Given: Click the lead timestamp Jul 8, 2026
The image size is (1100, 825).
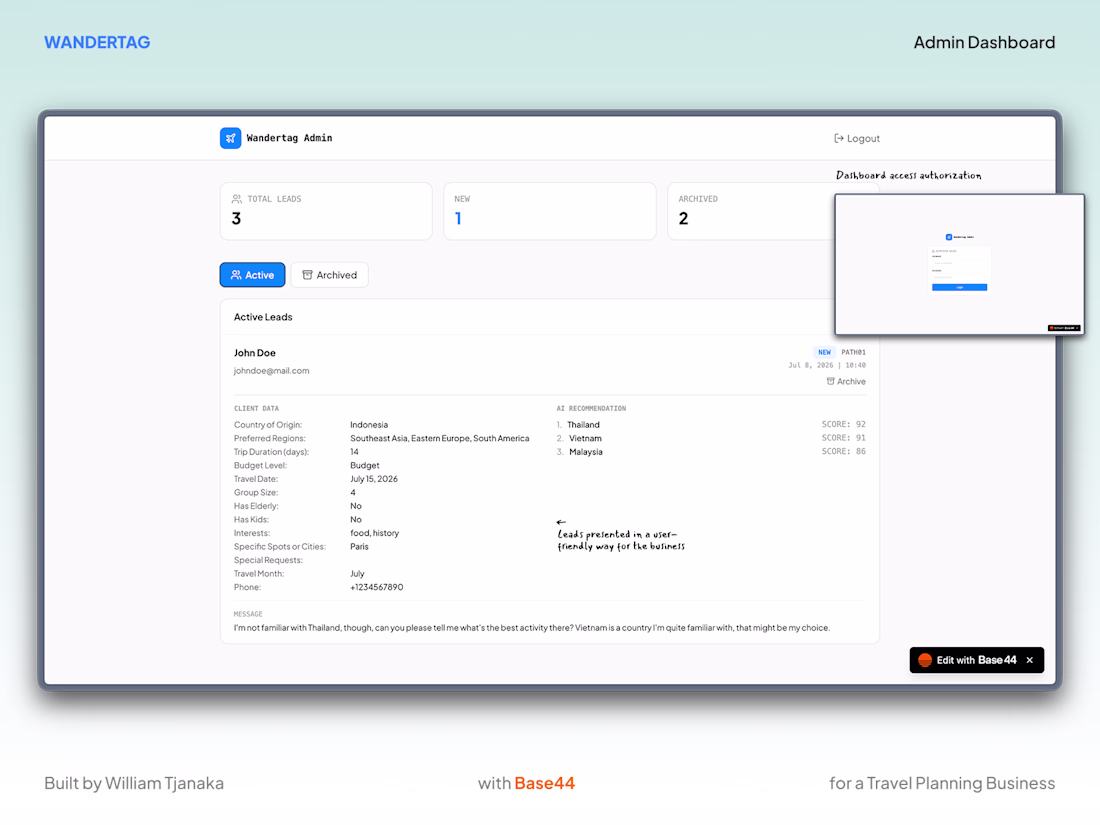Looking at the screenshot, I should point(827,365).
